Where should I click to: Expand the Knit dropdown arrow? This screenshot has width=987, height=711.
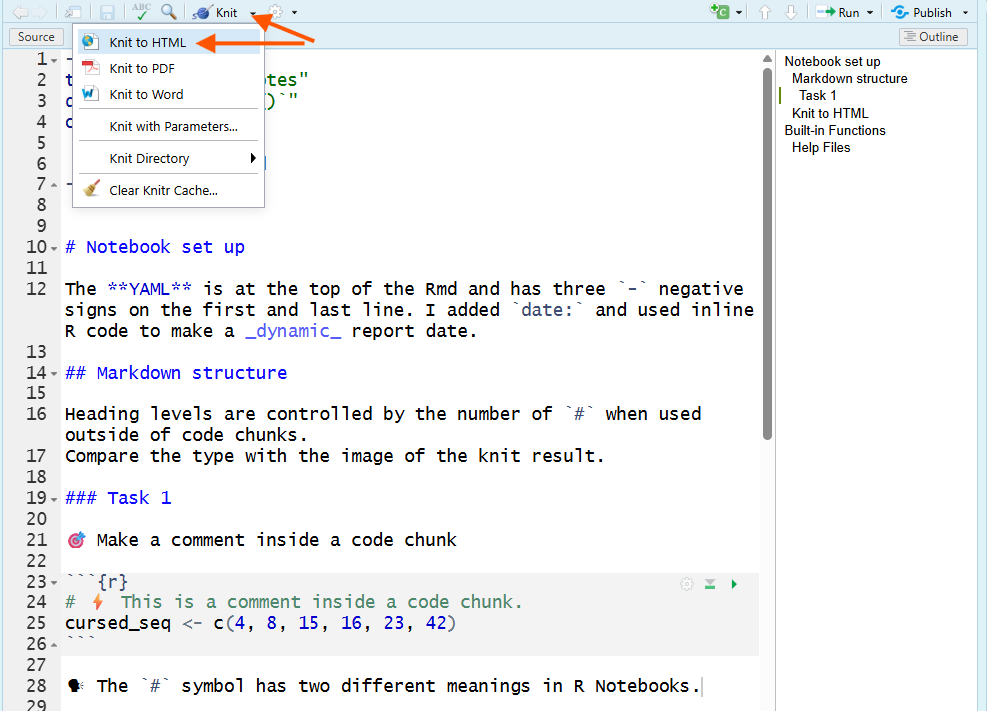(x=252, y=13)
